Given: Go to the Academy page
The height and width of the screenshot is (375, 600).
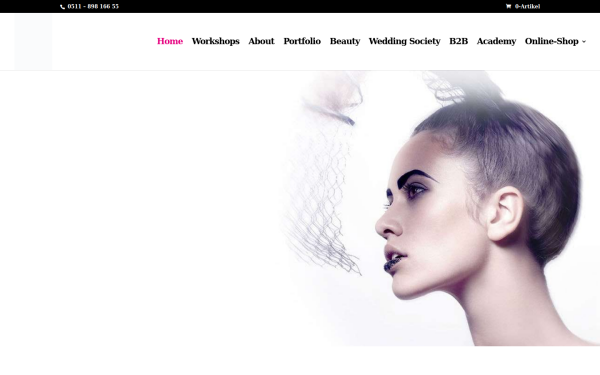Looking at the screenshot, I should pos(496,41).
